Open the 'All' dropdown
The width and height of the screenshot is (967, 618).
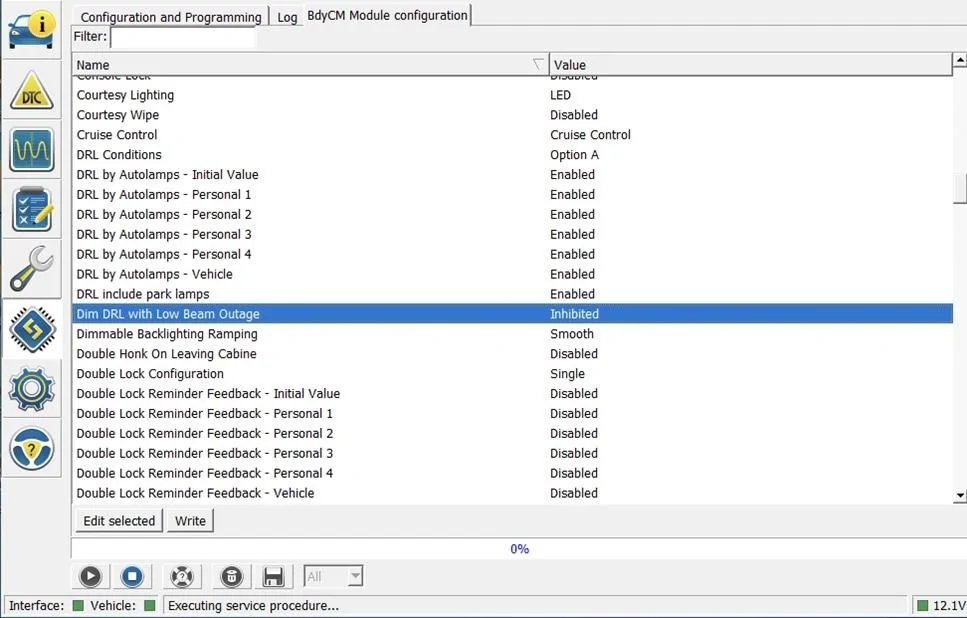click(x=334, y=577)
